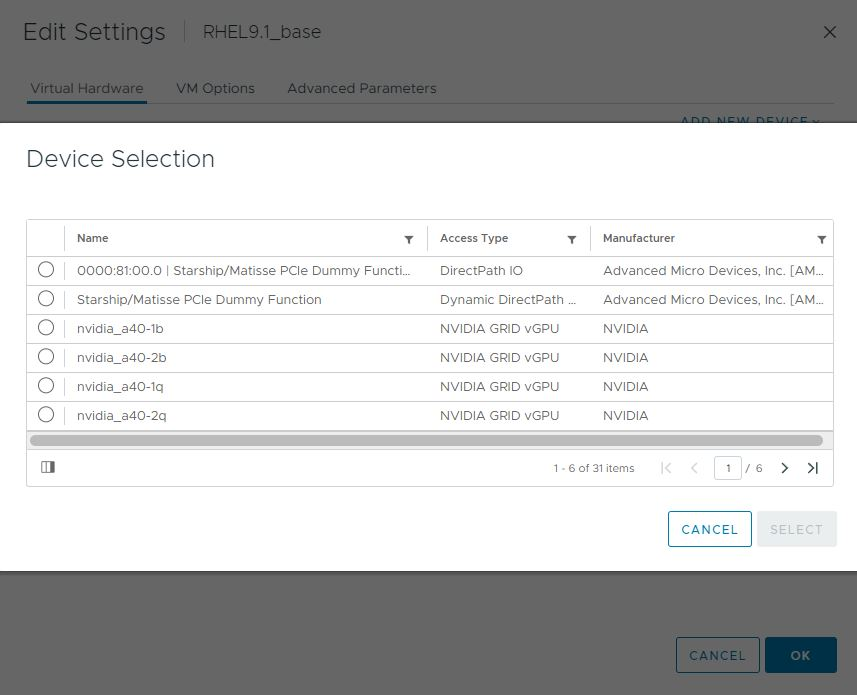This screenshot has height=695, width=857.
Task: Go back to the first page
Action: pos(665,467)
